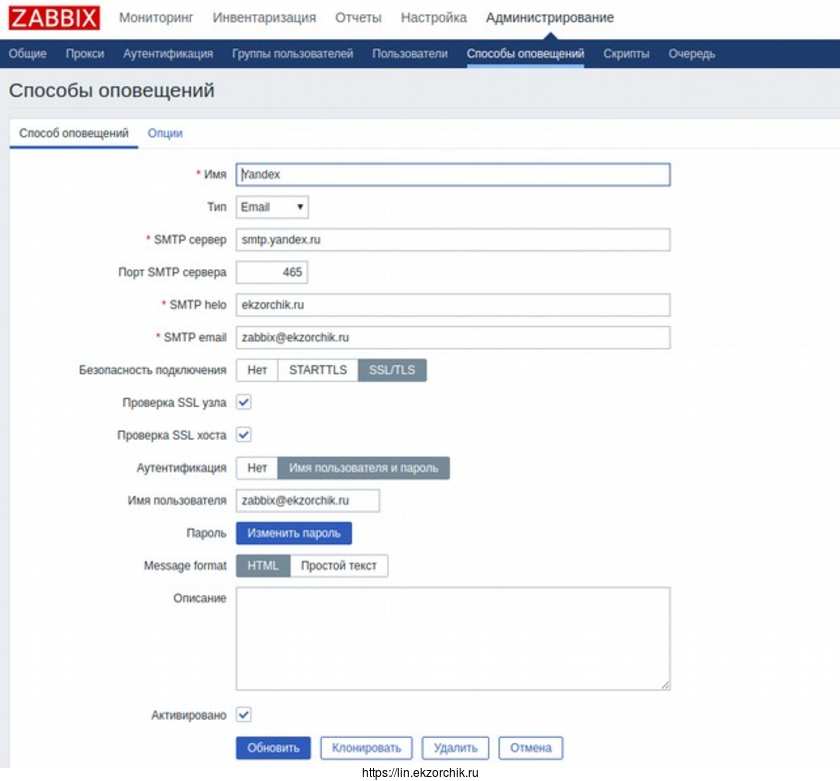Open the Тип Email dropdown
840x781 pixels.
(272, 207)
